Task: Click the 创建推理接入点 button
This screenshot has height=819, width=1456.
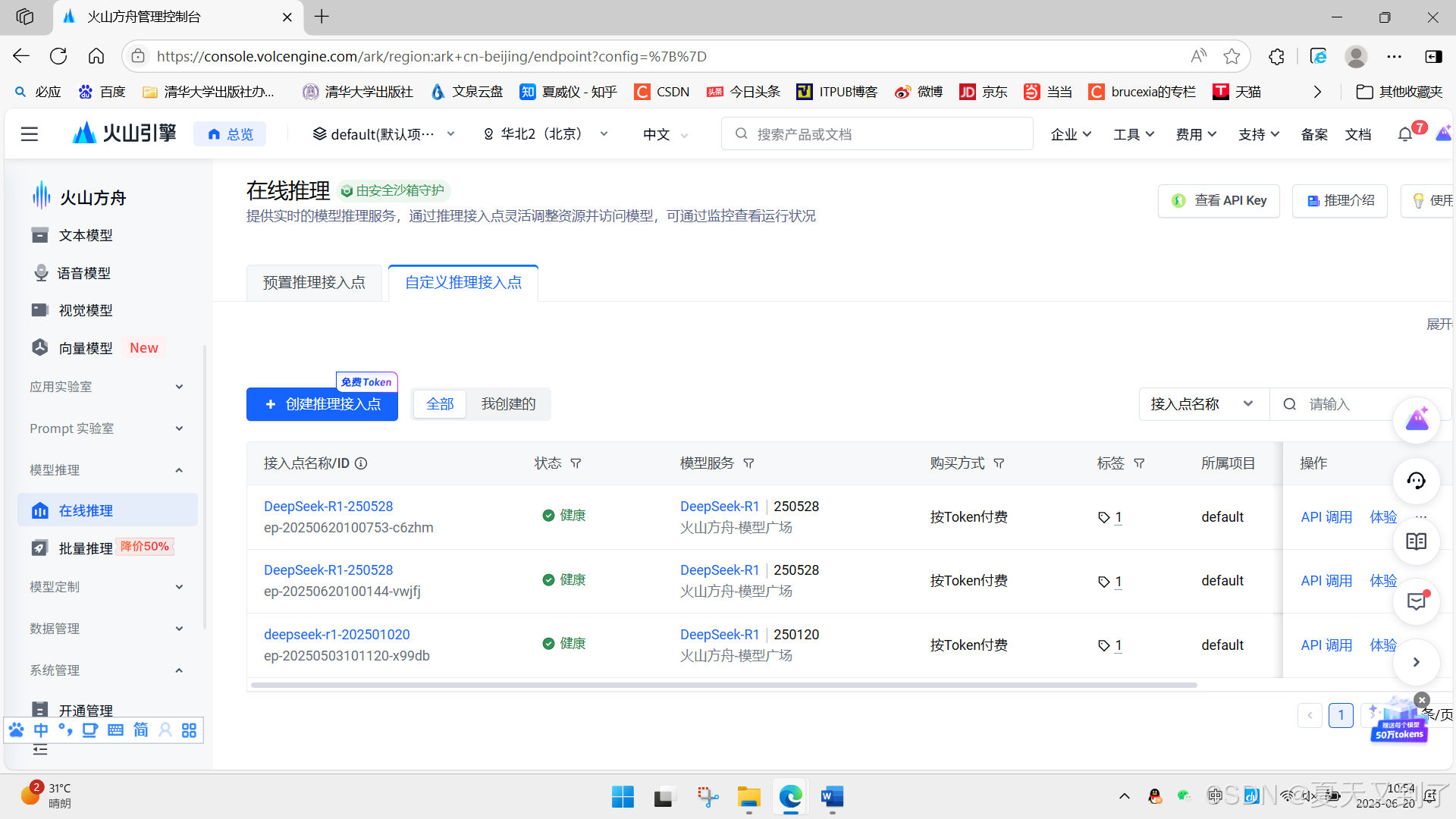Action: [322, 404]
